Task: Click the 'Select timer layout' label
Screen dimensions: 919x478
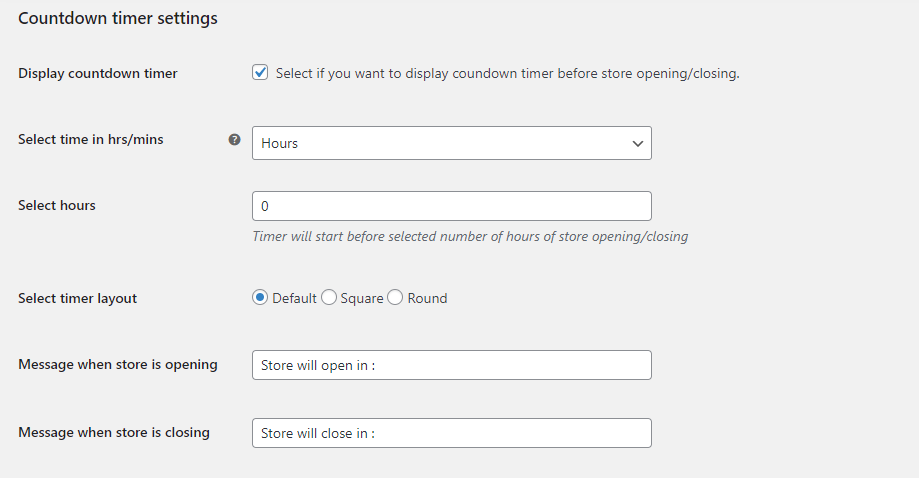Action: [x=78, y=298]
